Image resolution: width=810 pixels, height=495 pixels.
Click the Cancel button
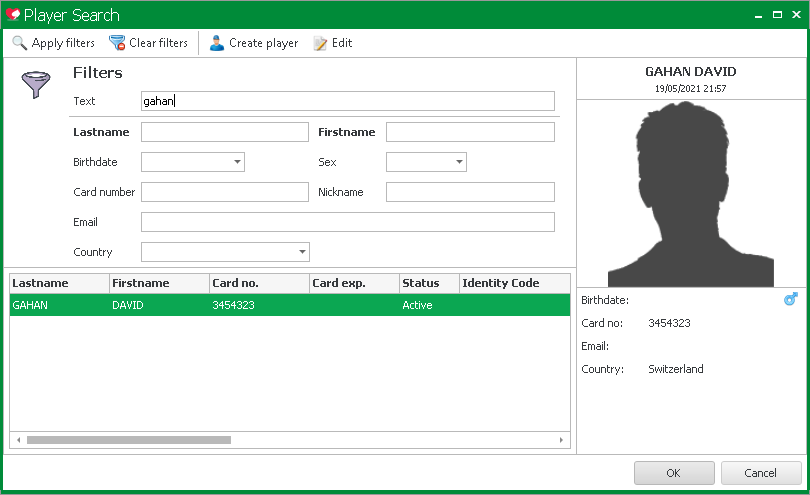(761, 473)
